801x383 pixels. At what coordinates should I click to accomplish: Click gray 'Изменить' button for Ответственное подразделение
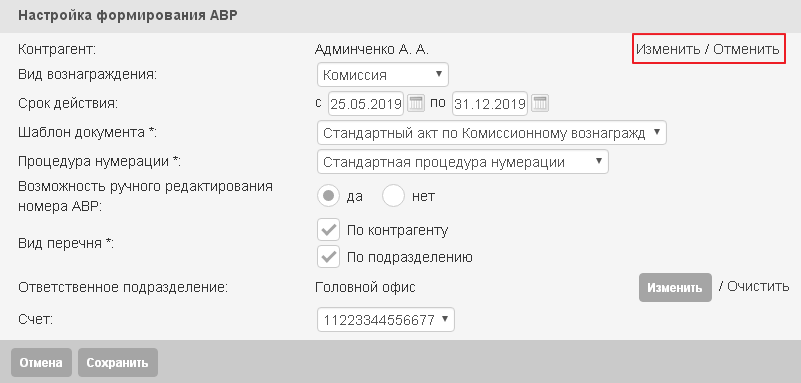[x=675, y=287]
